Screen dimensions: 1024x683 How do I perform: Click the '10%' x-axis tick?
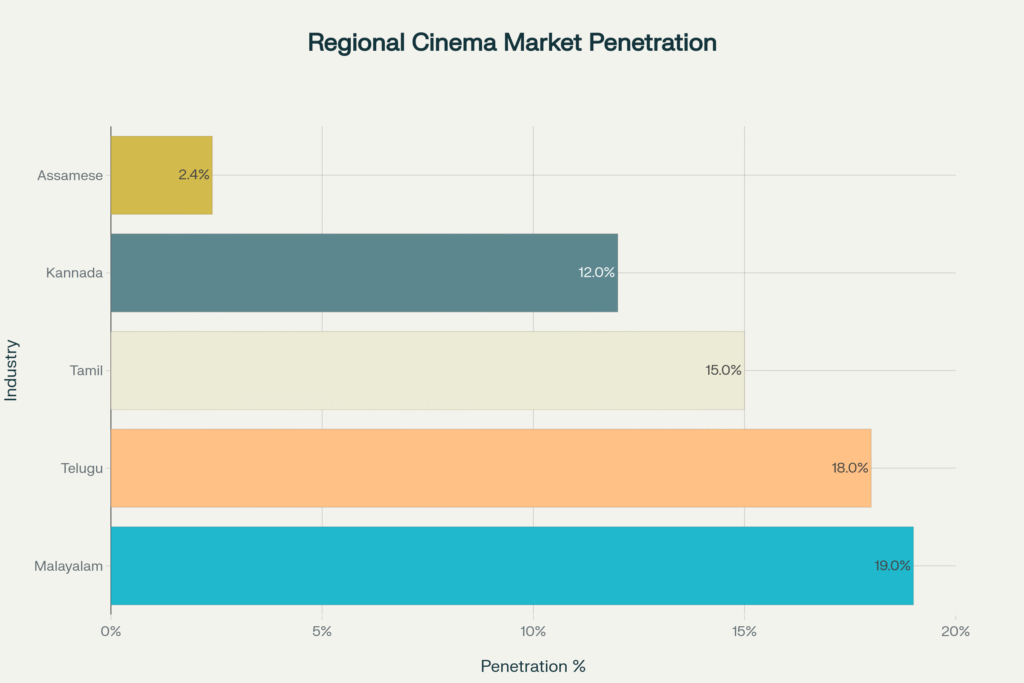point(534,631)
